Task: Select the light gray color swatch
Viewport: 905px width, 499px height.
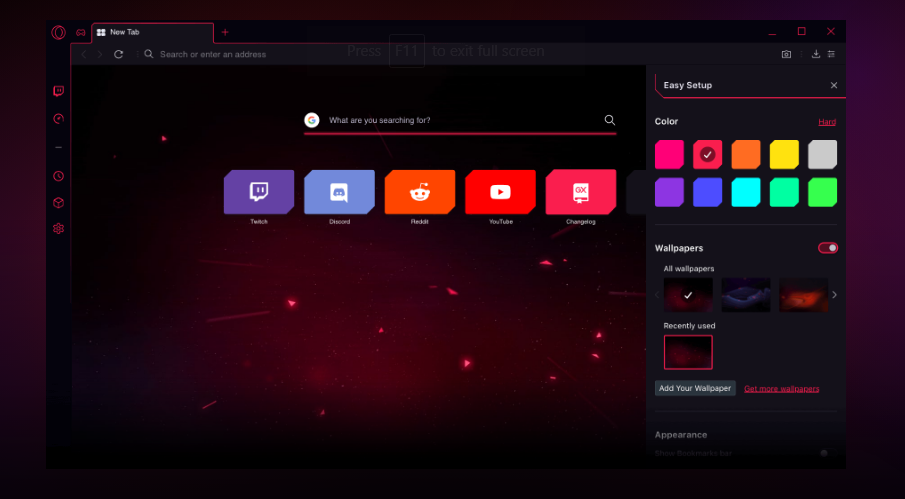Action: (822, 155)
